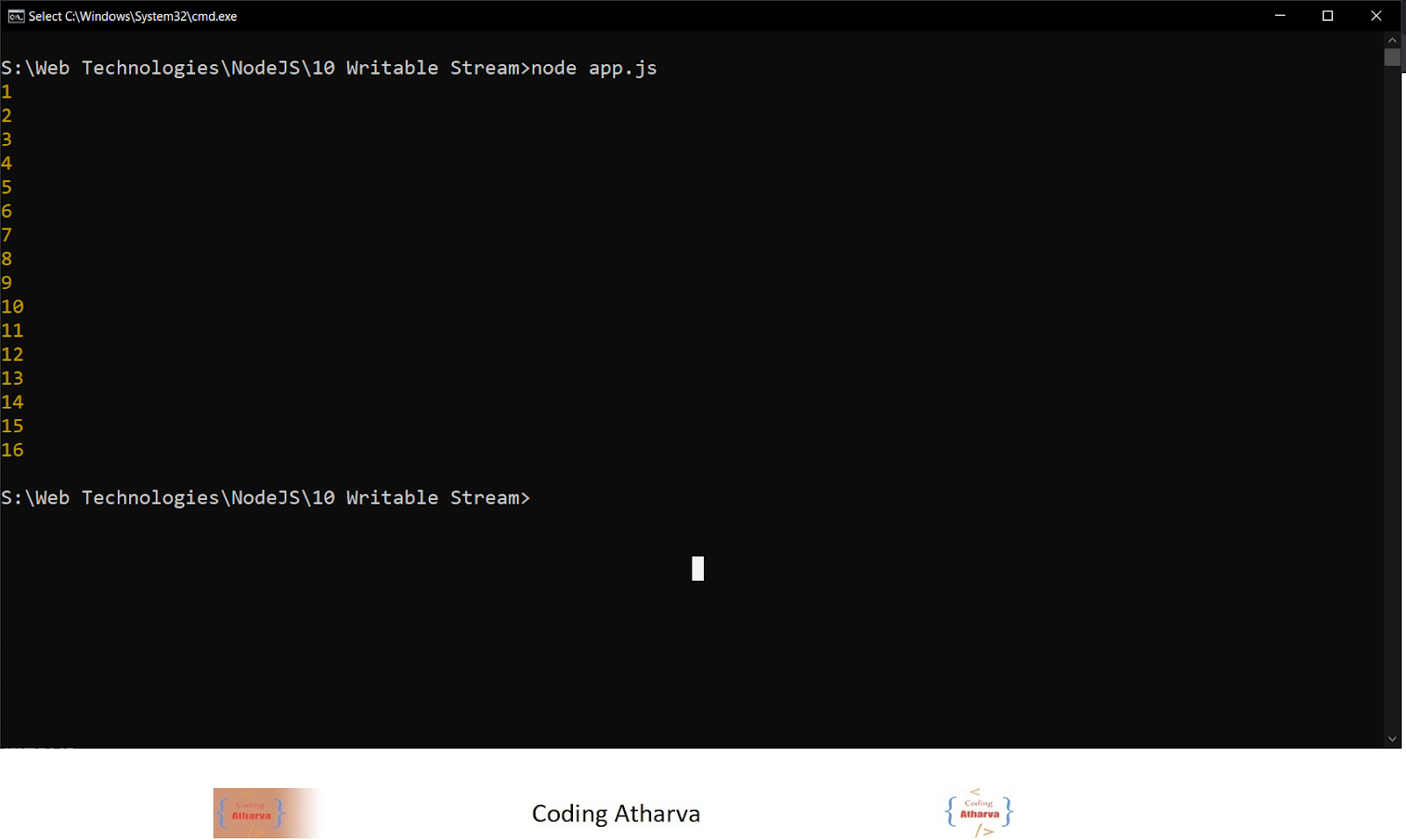Click the blinking cursor block
The height and width of the screenshot is (840, 1406).
(x=698, y=568)
